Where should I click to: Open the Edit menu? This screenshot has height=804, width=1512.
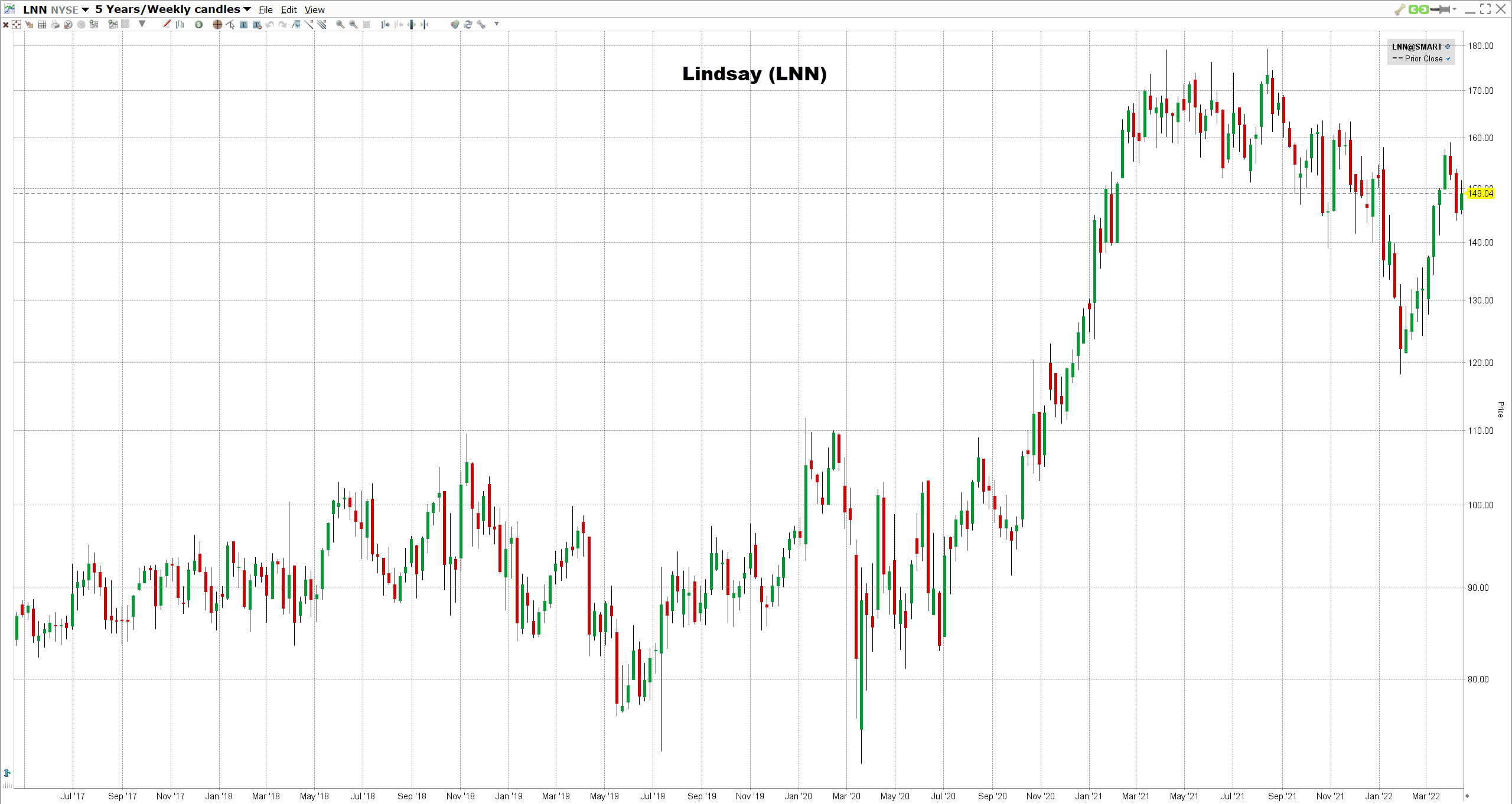pyautogui.click(x=289, y=10)
